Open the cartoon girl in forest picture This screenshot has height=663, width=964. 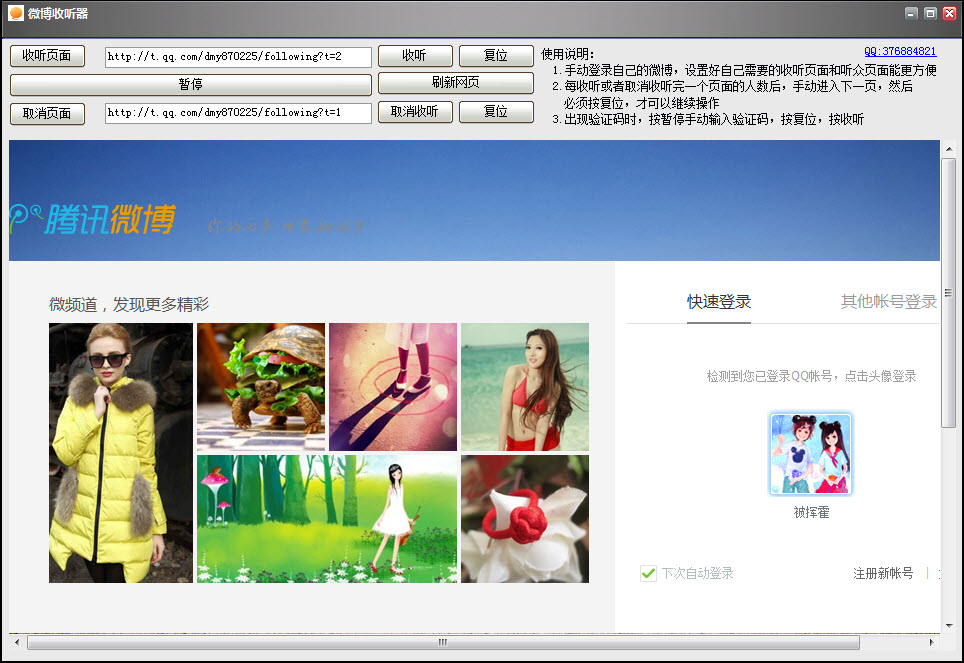point(327,518)
